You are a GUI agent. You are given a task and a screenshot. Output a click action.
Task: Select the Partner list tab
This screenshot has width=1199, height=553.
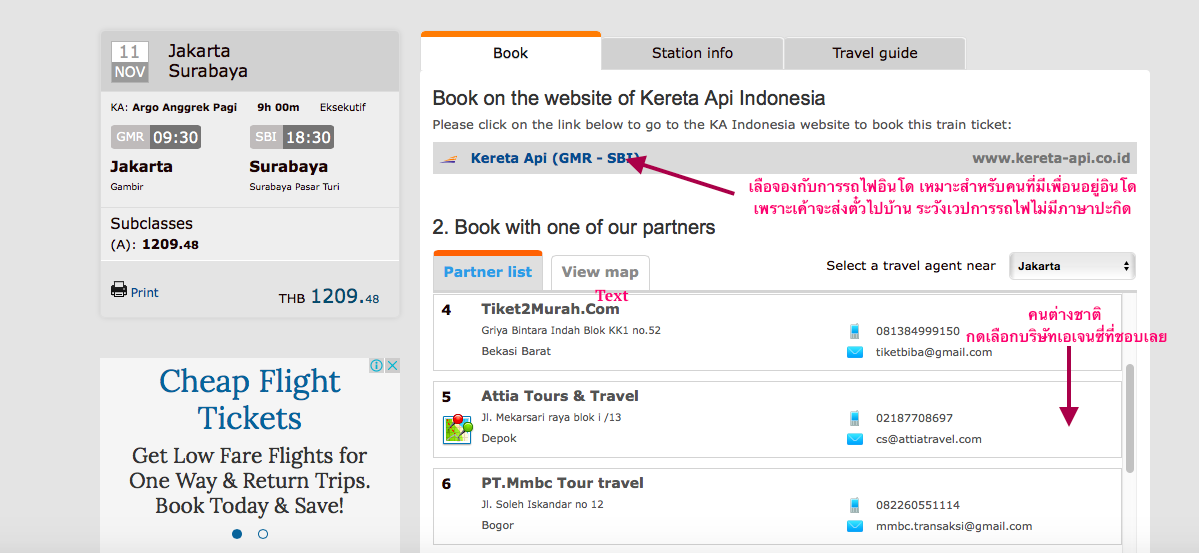(488, 272)
